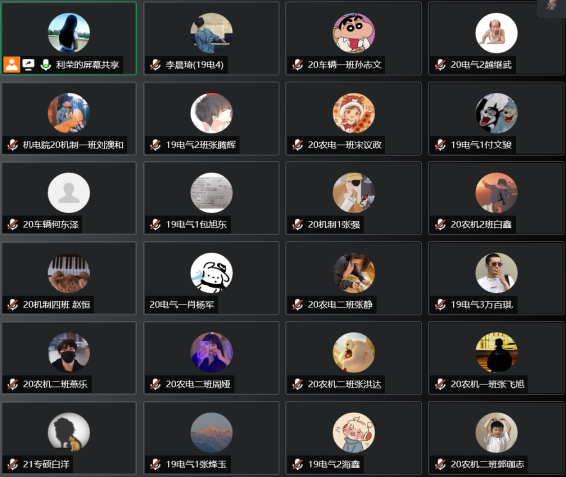Select the Crayon Shin-chan avatar of 20车辆一班孙志文
Image resolution: width=566 pixels, height=477 pixels.
pyautogui.click(x=354, y=33)
